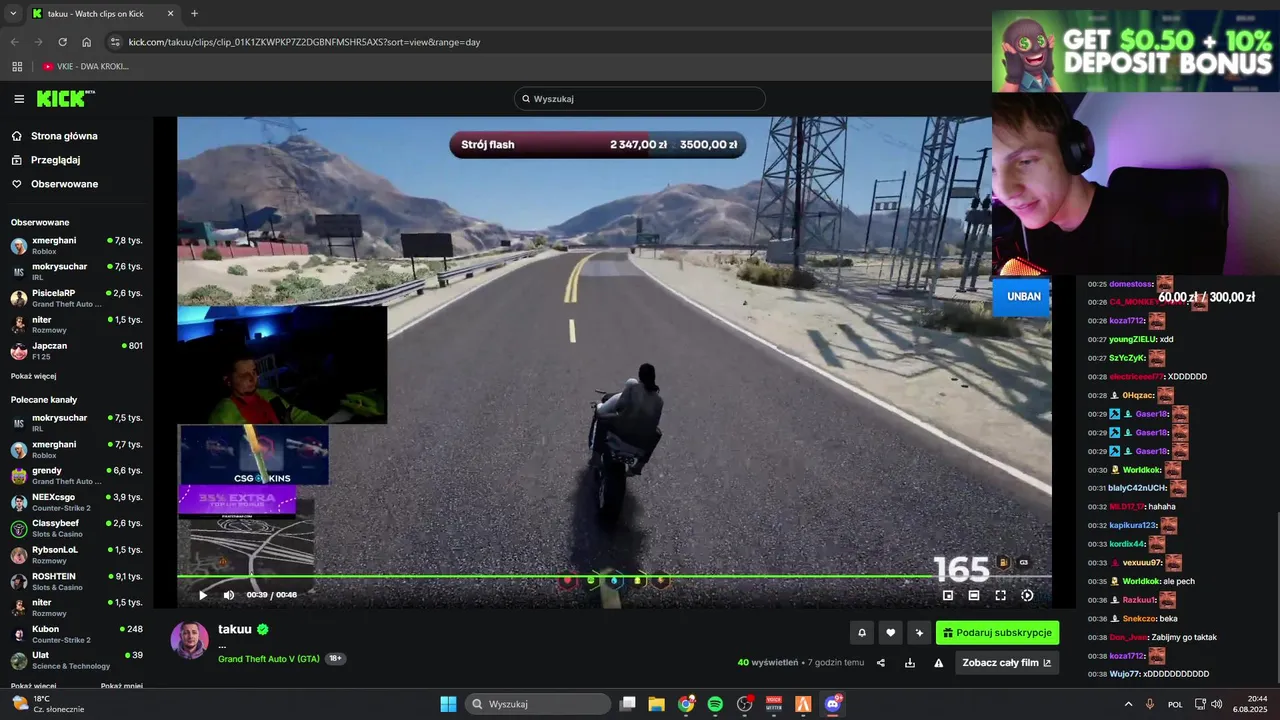Viewport: 1280px width, 720px height.
Task: Expand followed list with first Pokaż więcej
Action: (x=33, y=376)
